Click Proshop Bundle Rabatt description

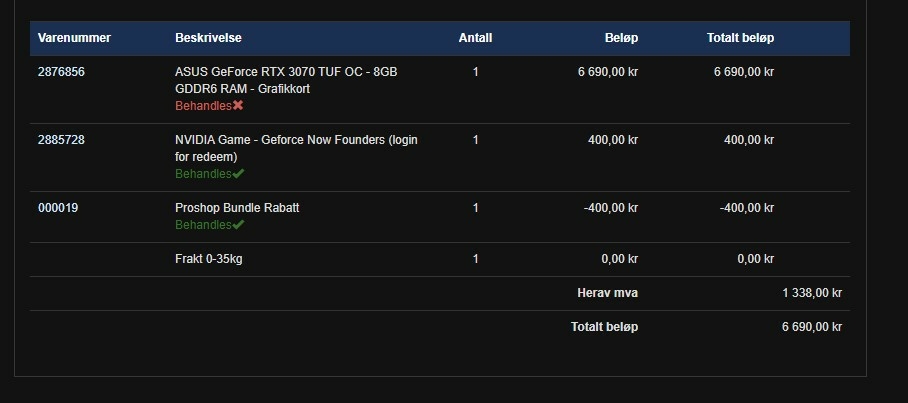pyautogui.click(x=237, y=207)
